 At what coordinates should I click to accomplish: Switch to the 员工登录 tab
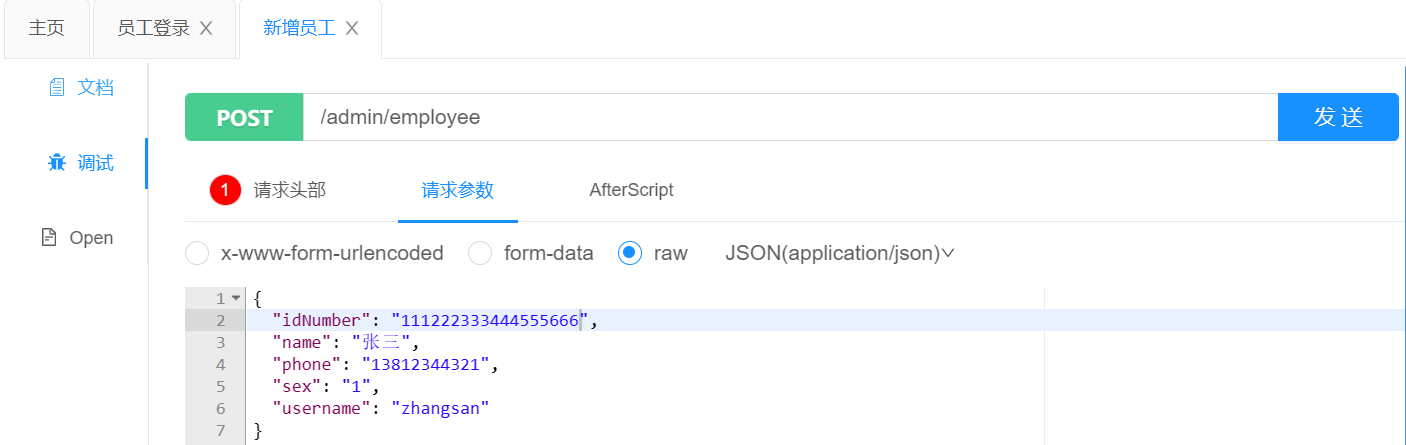click(x=153, y=28)
